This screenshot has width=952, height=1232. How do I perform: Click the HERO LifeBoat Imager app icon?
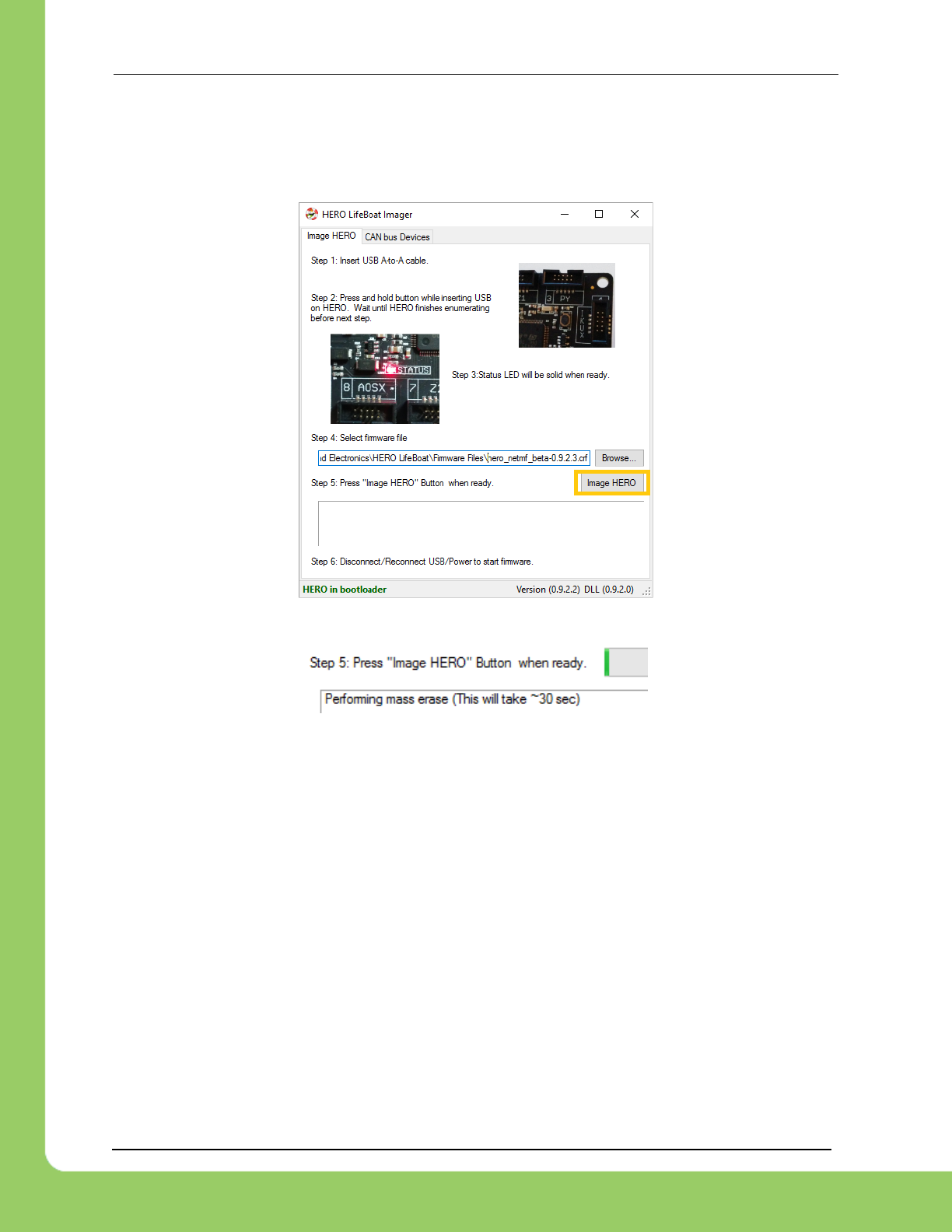[x=312, y=214]
